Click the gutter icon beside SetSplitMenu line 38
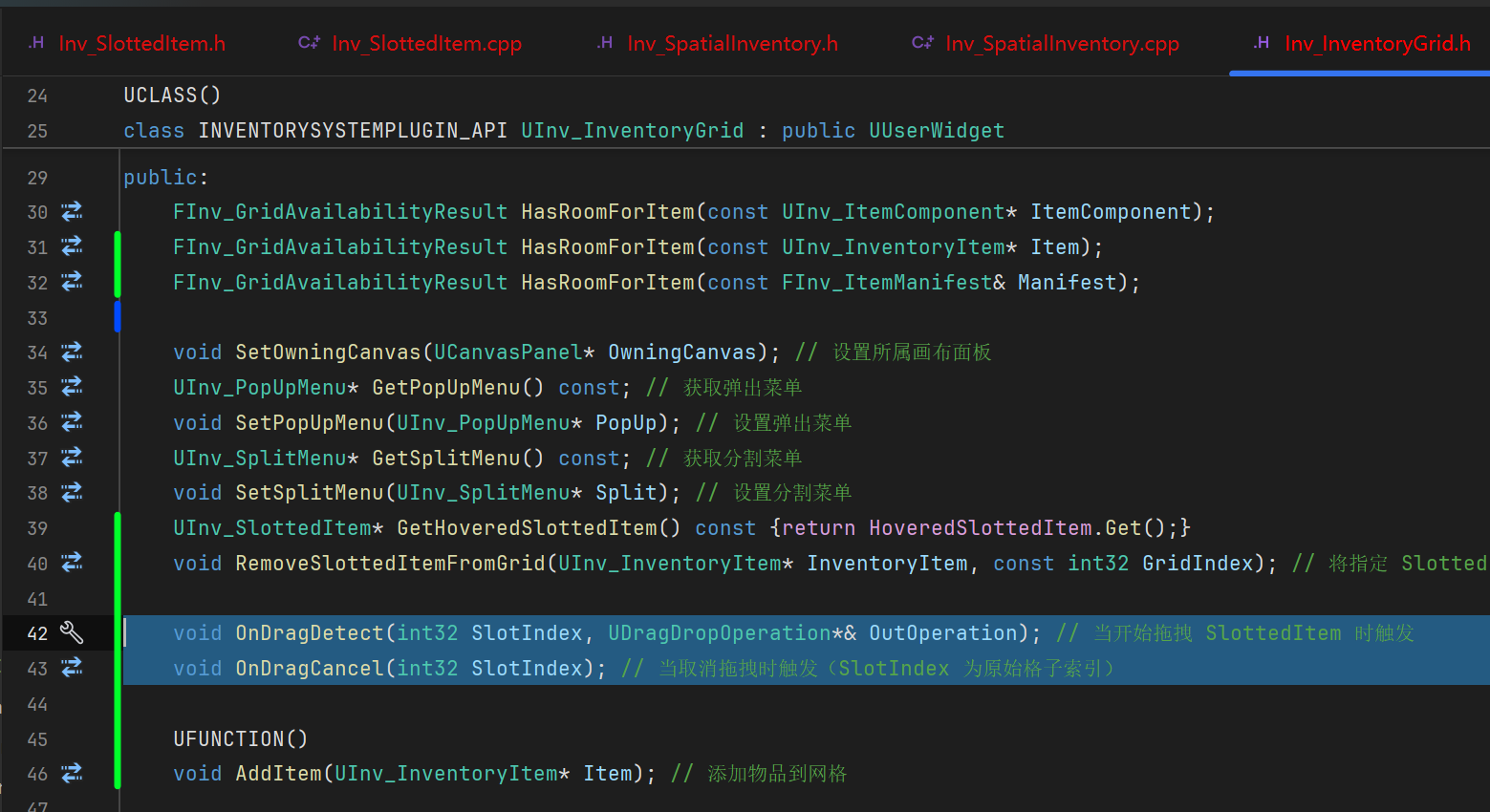Viewport: 1490px width, 812px height. pos(72,492)
